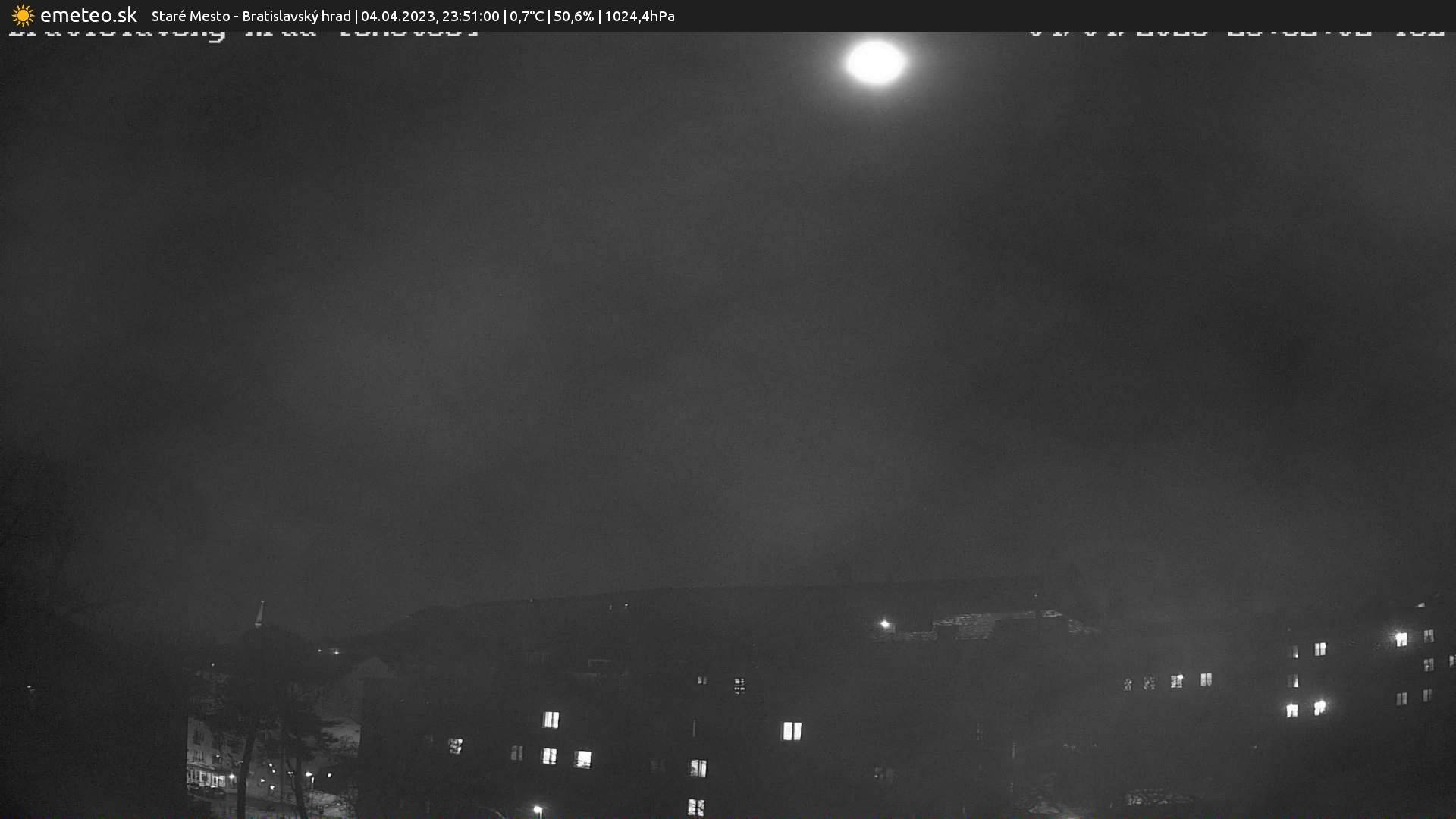This screenshot has height=819, width=1456.
Task: Click the largest lit window near image center
Action: coord(792,731)
